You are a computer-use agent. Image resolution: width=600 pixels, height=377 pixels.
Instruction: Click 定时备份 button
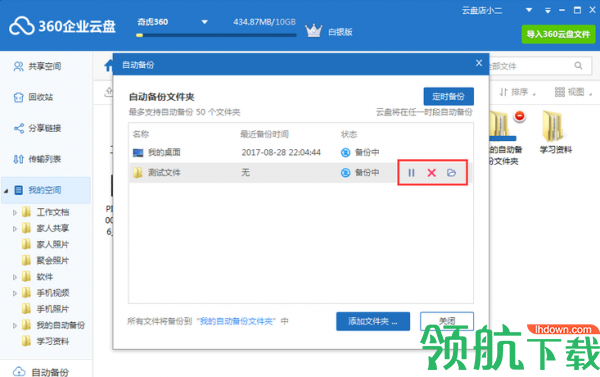(x=448, y=96)
